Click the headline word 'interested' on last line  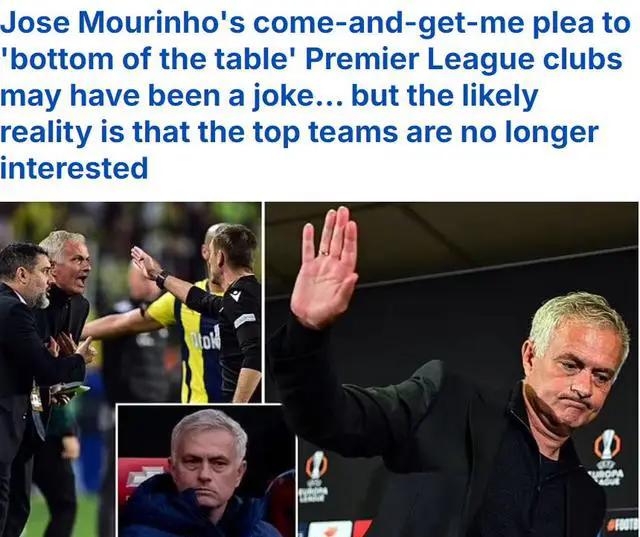tap(74, 169)
